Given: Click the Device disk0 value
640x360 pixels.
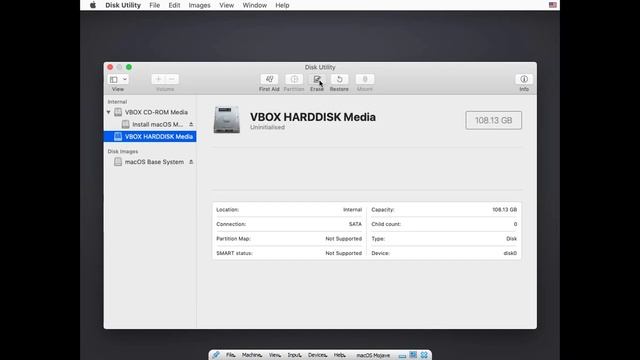Looking at the screenshot, I should [x=510, y=253].
